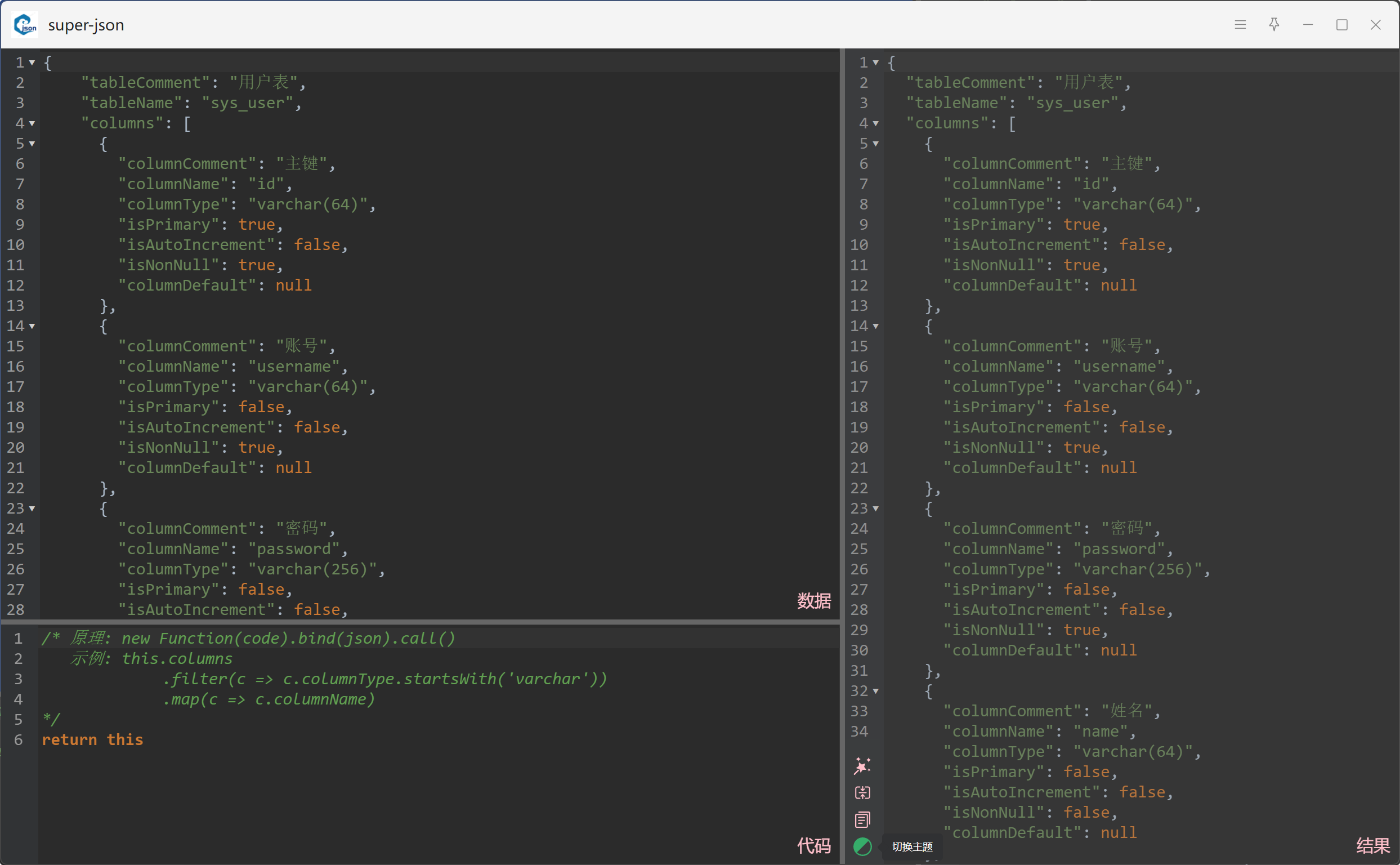Image resolution: width=1400 pixels, height=865 pixels.
Task: Click the super-json title text
Action: [x=86, y=25]
